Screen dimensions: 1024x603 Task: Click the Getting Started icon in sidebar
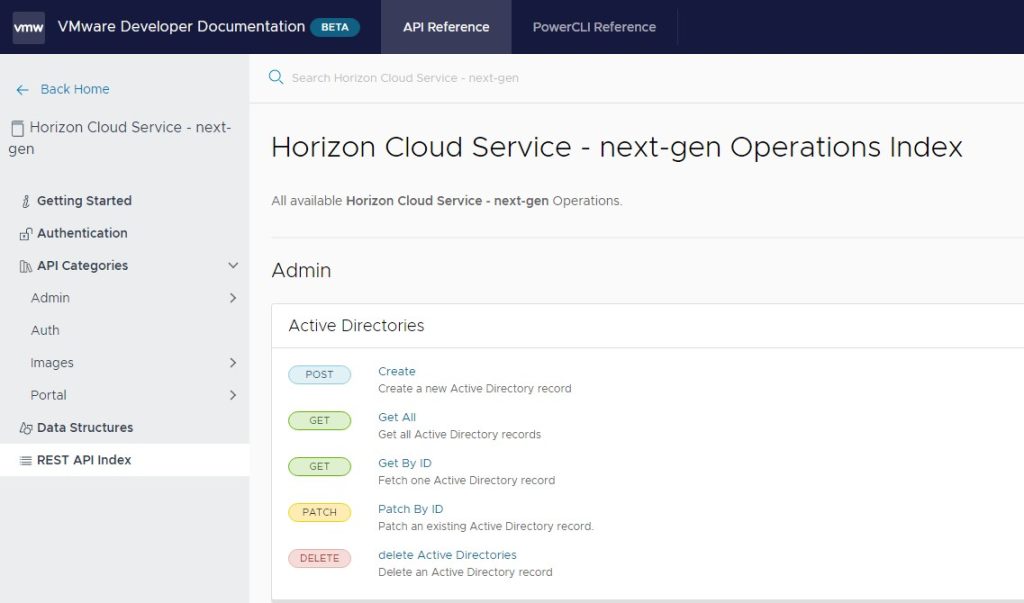pos(26,201)
